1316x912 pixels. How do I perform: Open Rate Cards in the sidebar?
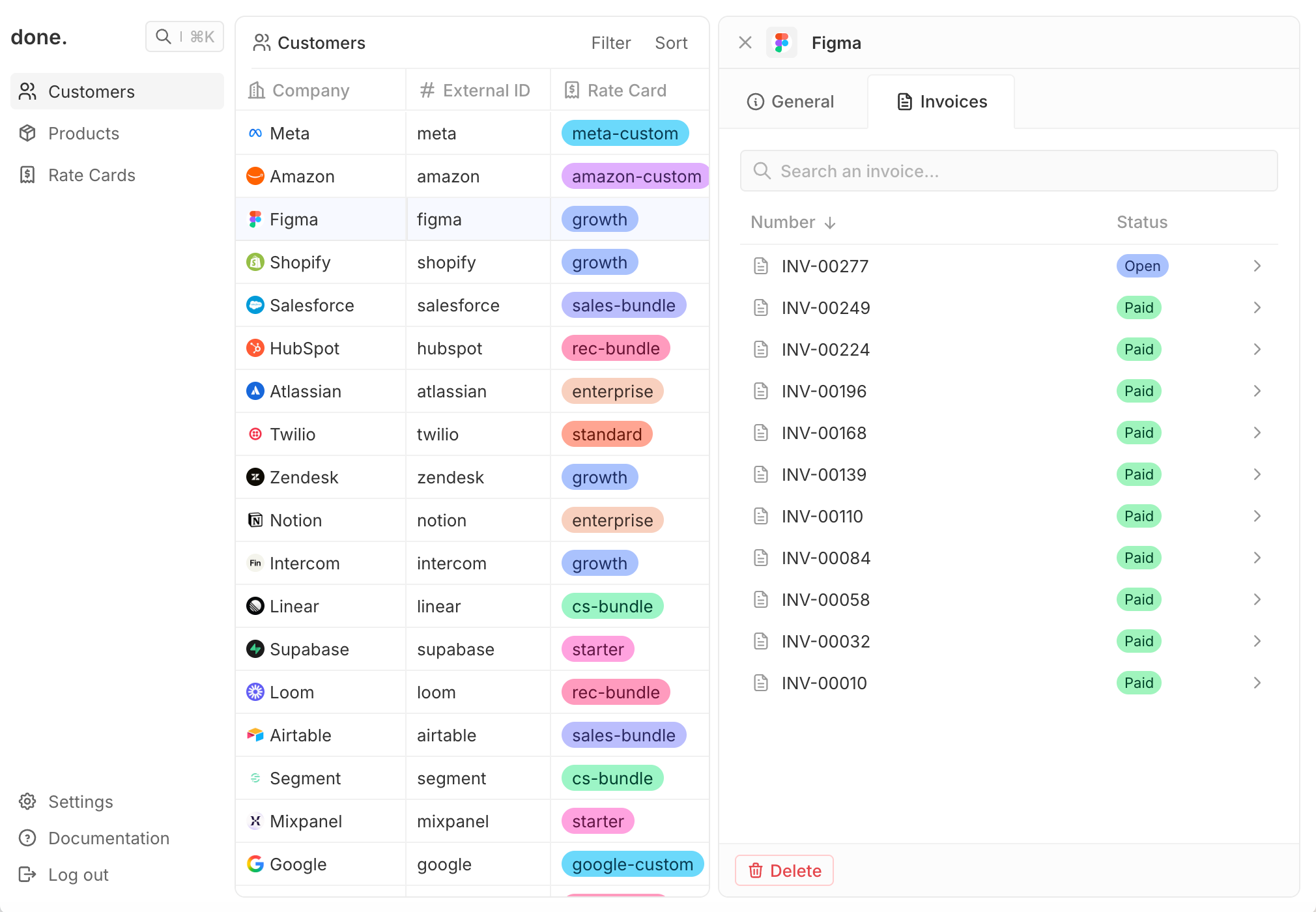117,175
